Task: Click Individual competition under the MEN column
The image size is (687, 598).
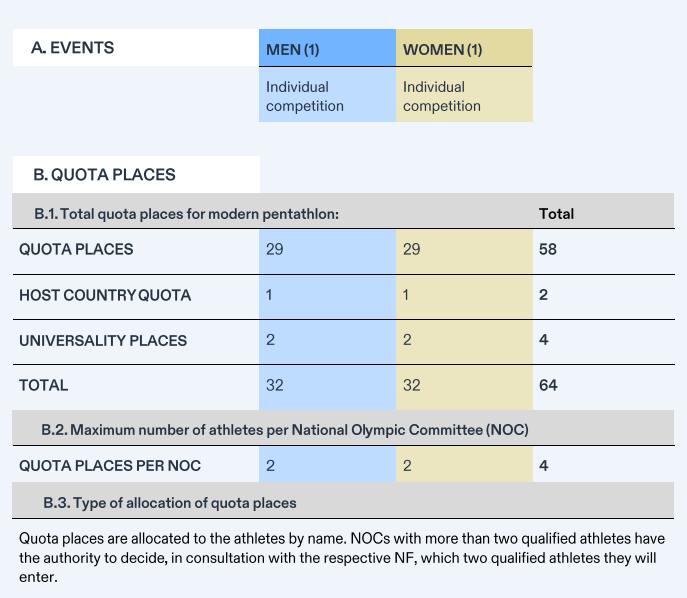Action: pyautogui.click(x=304, y=97)
